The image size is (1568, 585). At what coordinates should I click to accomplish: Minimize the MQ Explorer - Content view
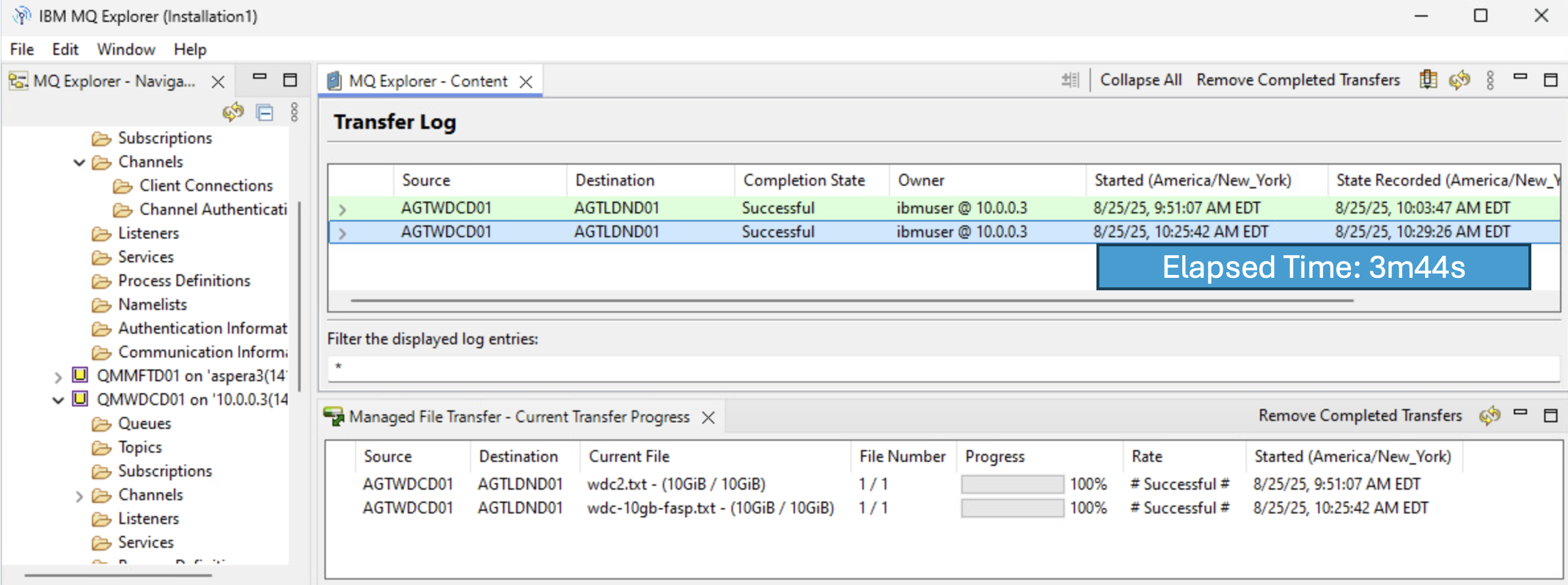[1520, 76]
